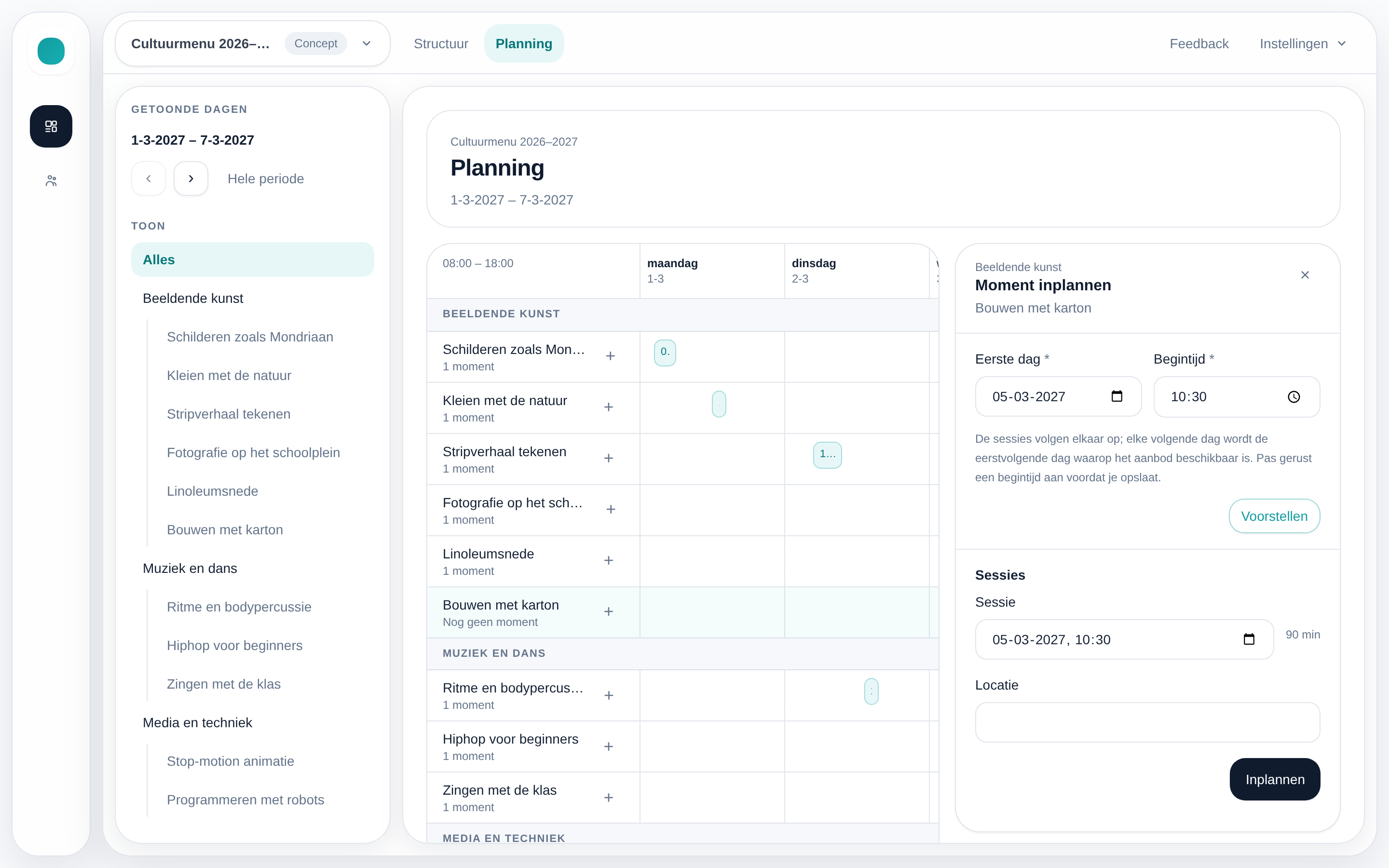Open the moment chip in Ritme en bodypercussie row
Viewport: 1389px width, 868px height.
tap(872, 691)
